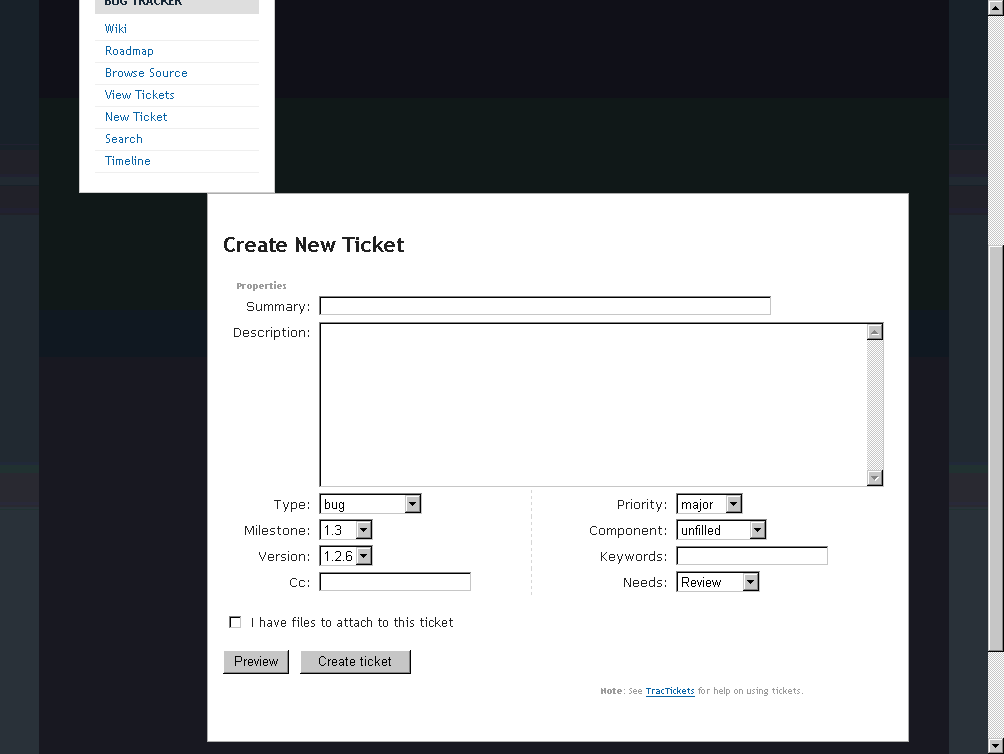This screenshot has height=754, width=1004.
Task: Expand the Component dropdown
Action: pyautogui.click(x=721, y=531)
